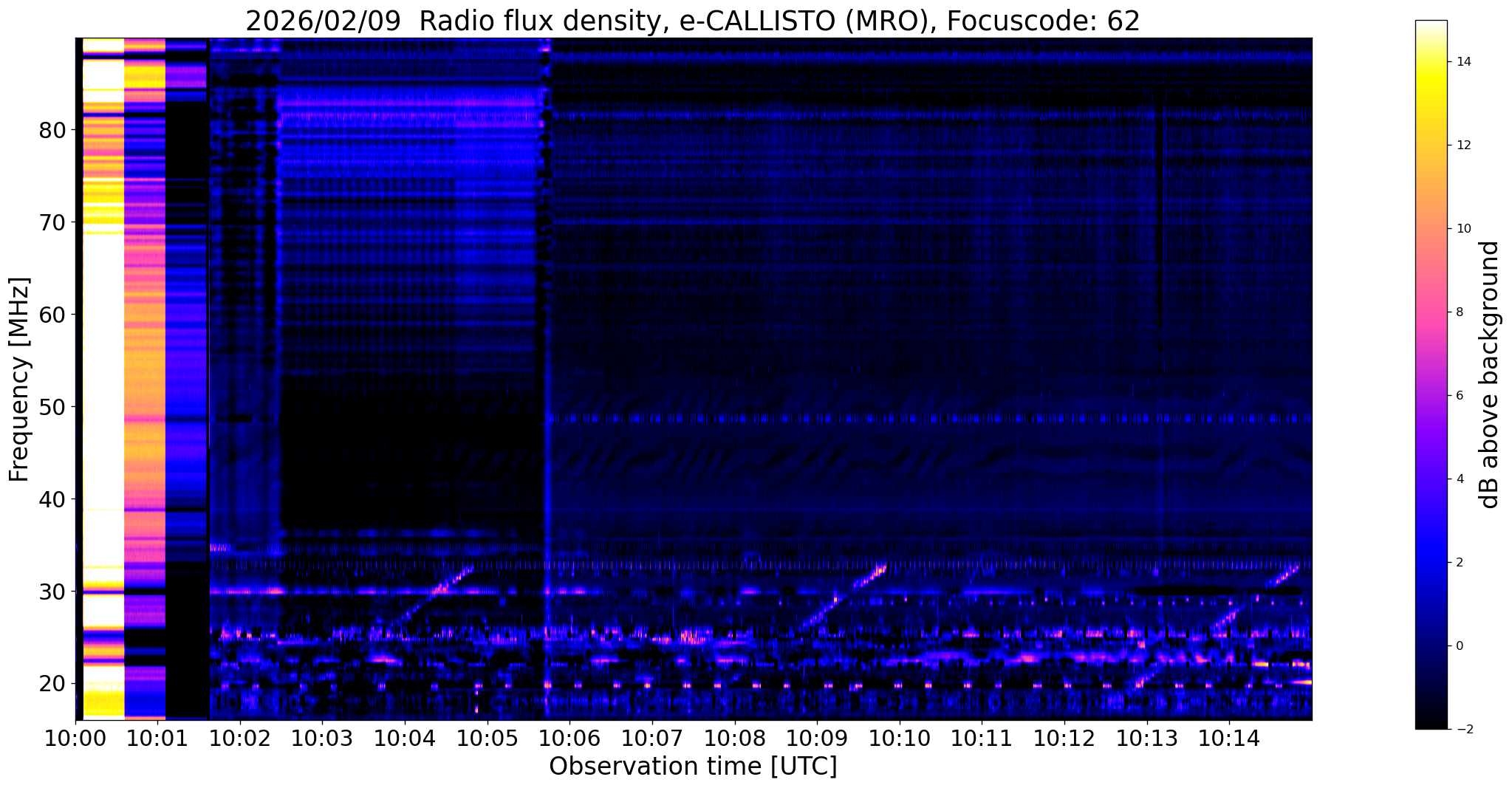Click the plot title text at top
1512x788 pixels.
click(x=692, y=21)
